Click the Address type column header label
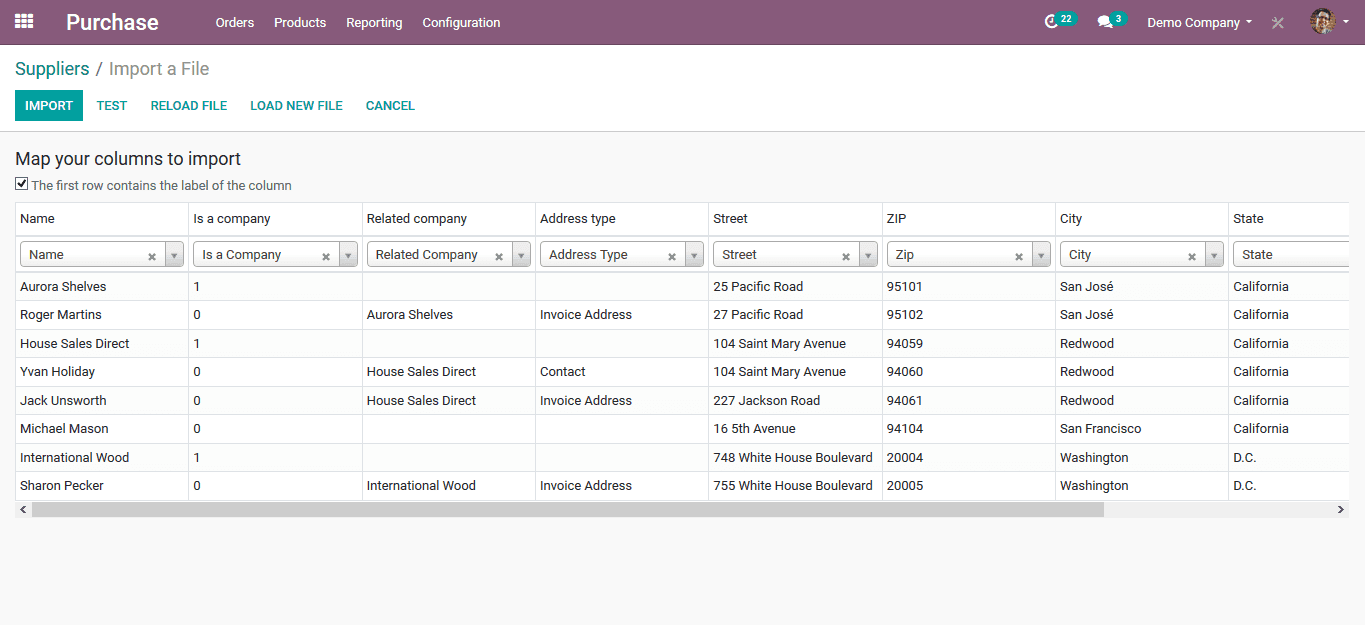Screen dimensions: 1367x625 pos(578,218)
